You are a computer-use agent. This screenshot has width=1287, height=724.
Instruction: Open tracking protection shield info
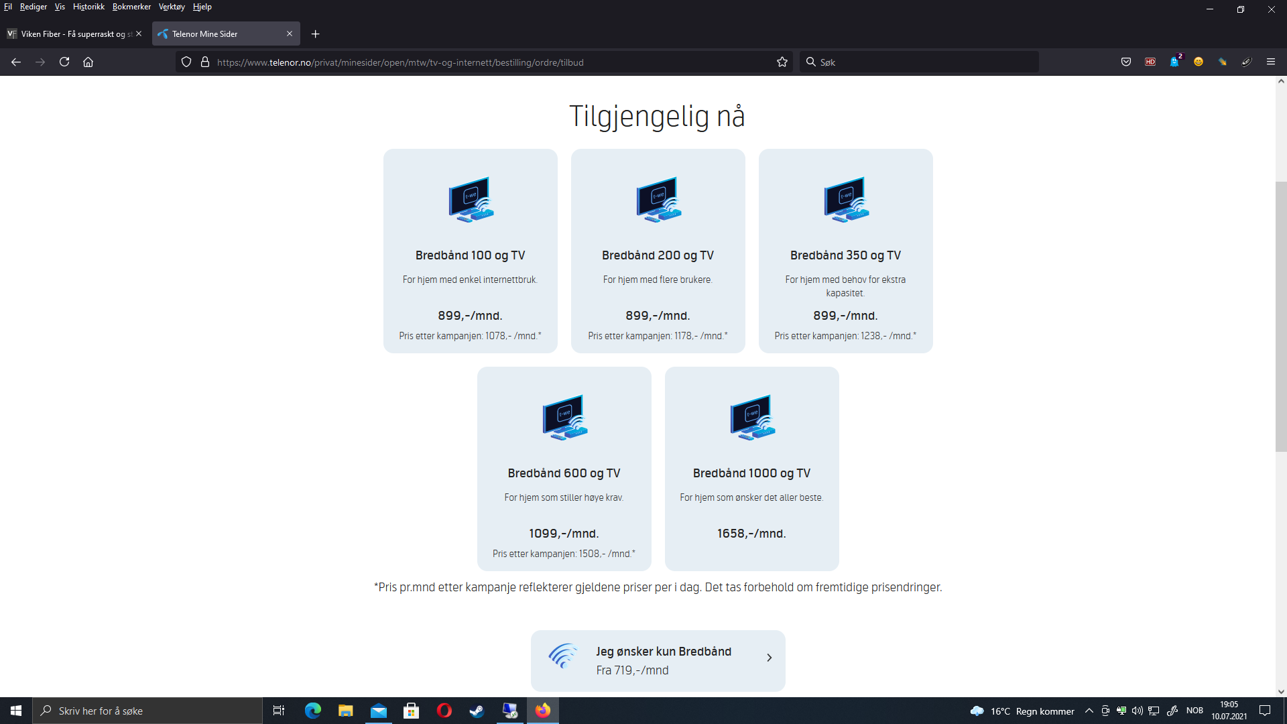click(186, 62)
